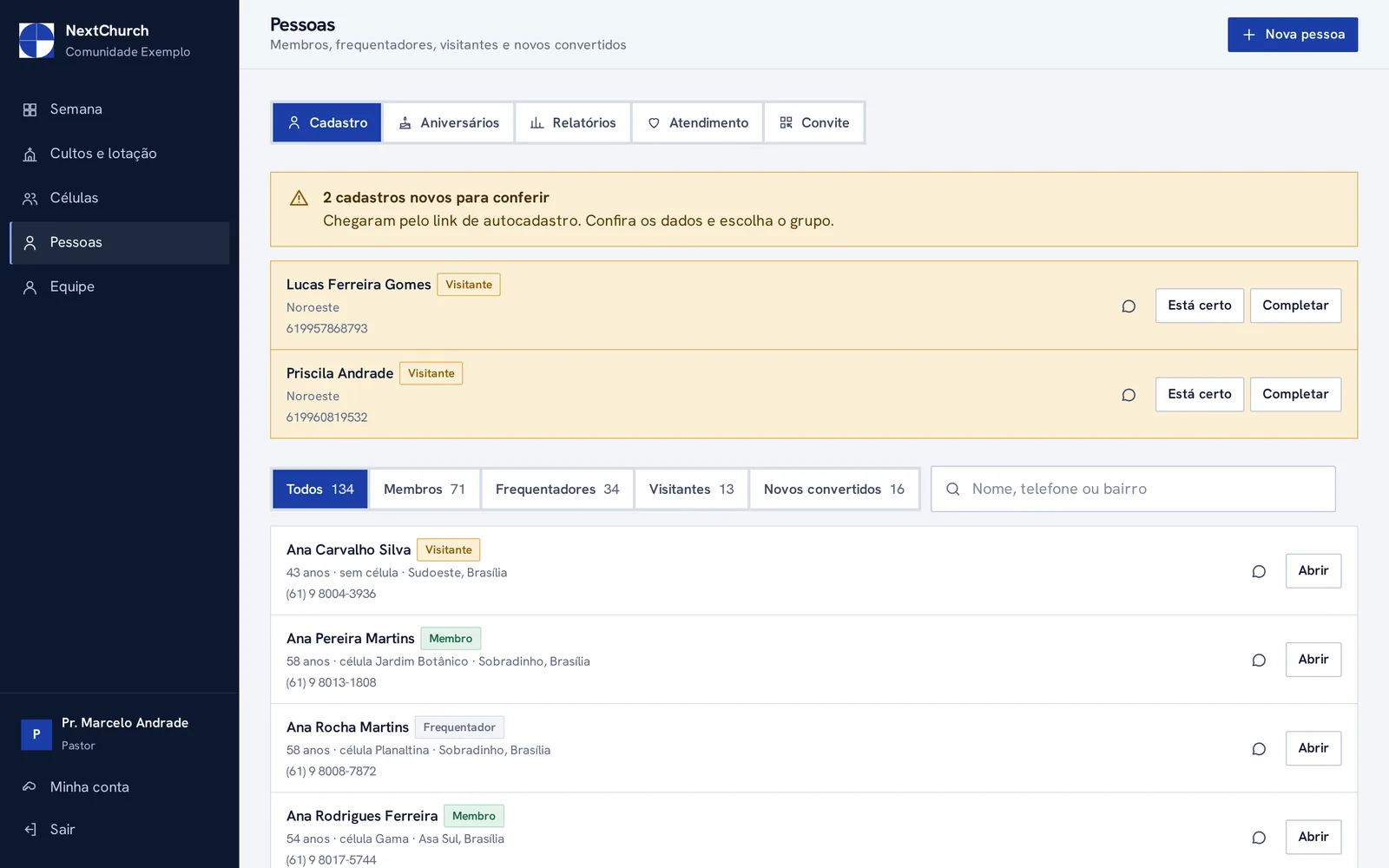
Task: Open the Atendimento tab
Action: [x=698, y=122]
